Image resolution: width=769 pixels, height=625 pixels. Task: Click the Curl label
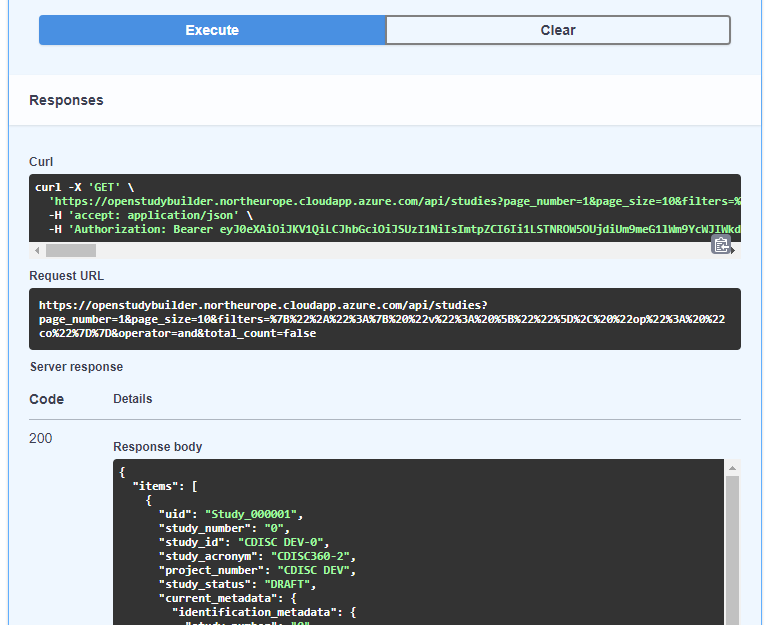41,162
